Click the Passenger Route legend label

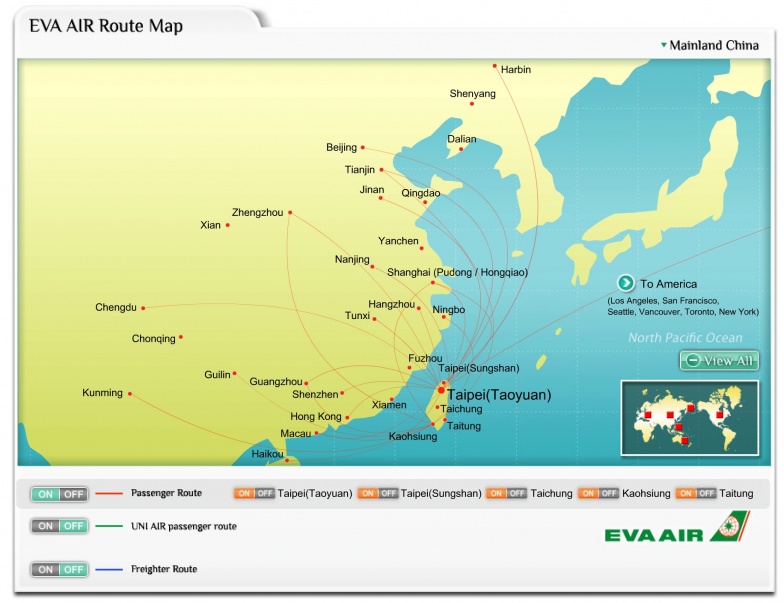tap(166, 493)
